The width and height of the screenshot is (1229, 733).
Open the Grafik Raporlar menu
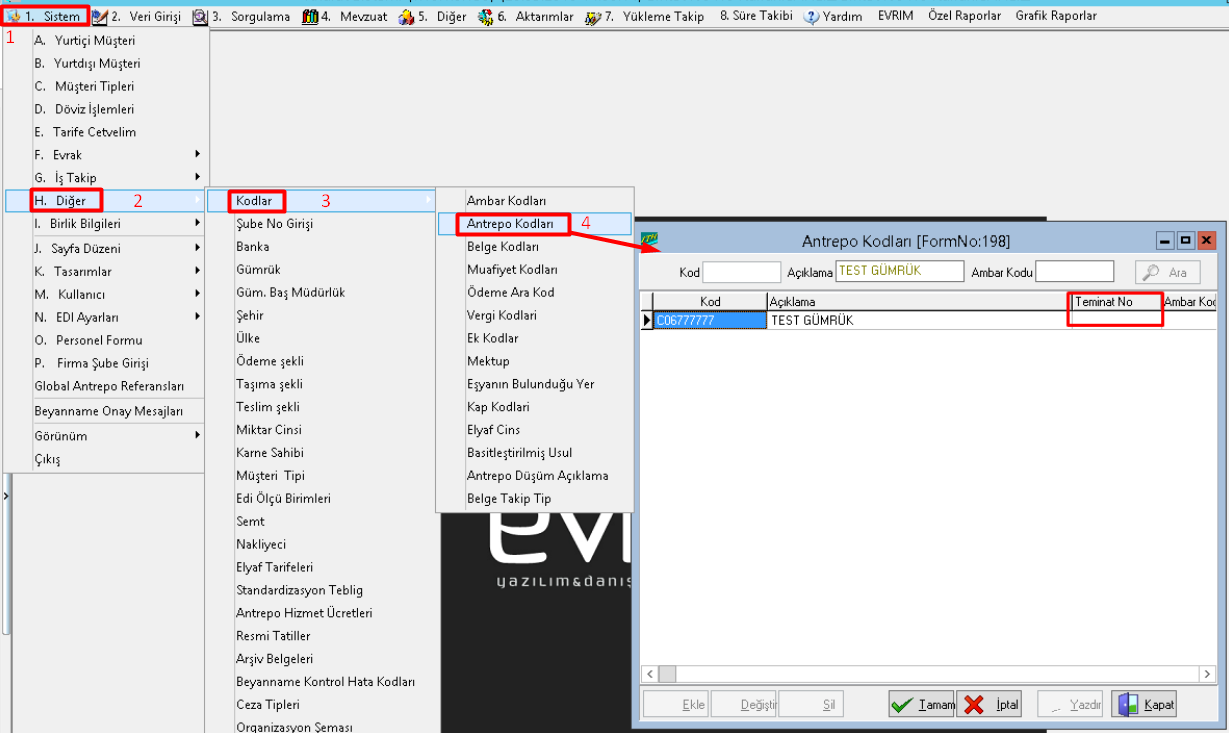tap(1055, 16)
